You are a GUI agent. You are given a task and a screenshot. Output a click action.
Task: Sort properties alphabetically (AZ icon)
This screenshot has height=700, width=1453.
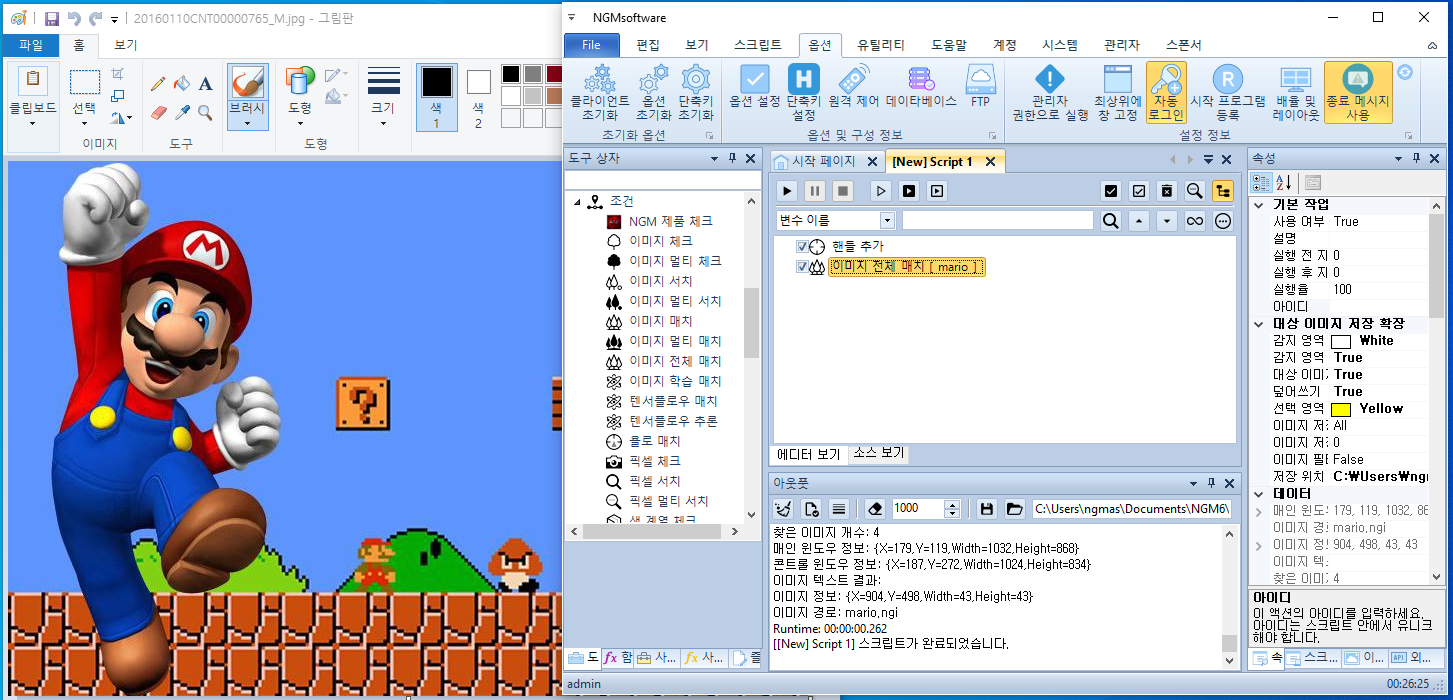point(1286,182)
